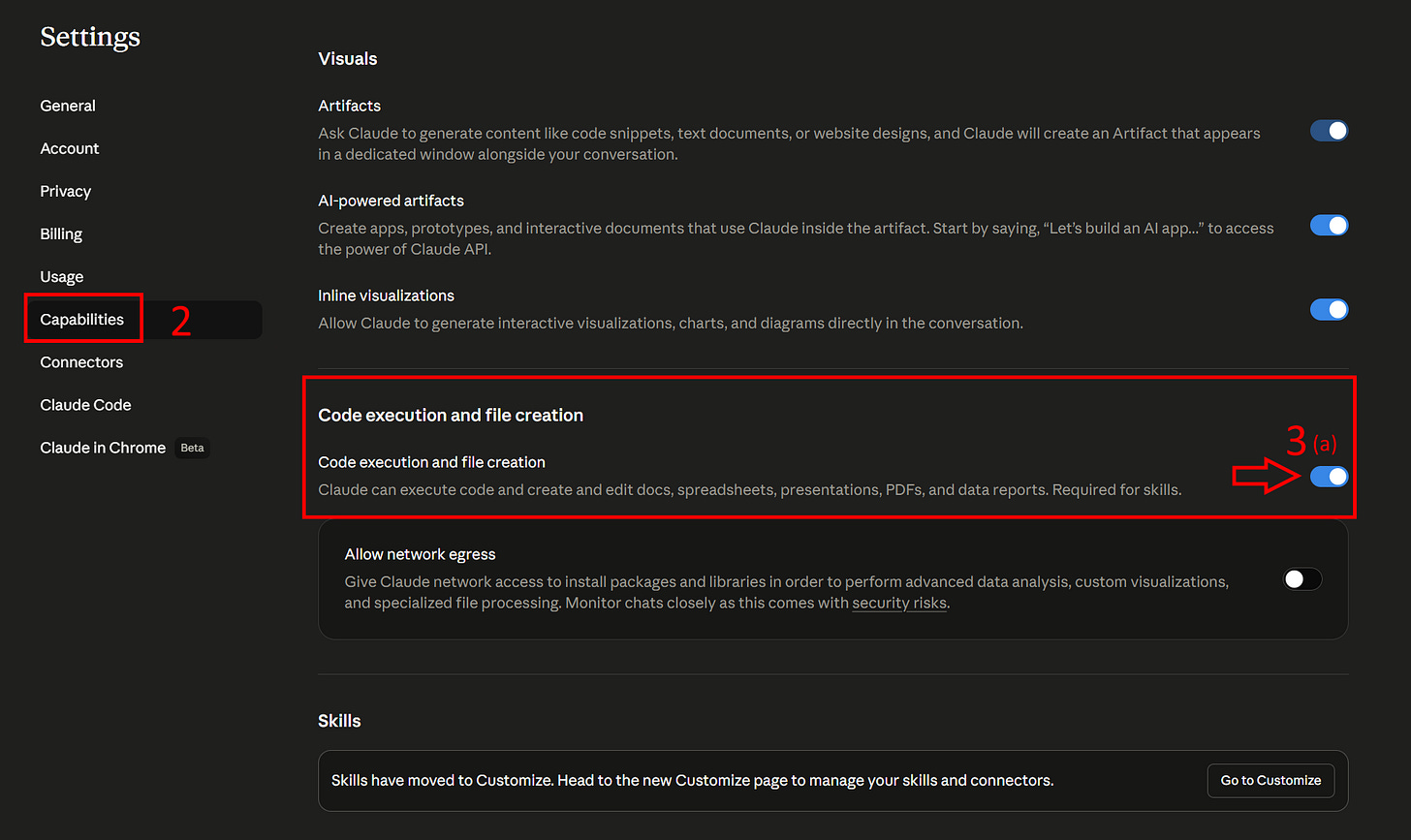Image resolution: width=1411 pixels, height=840 pixels.
Task: Click the Beta badge next to Claude in Chrome
Action: (x=193, y=448)
